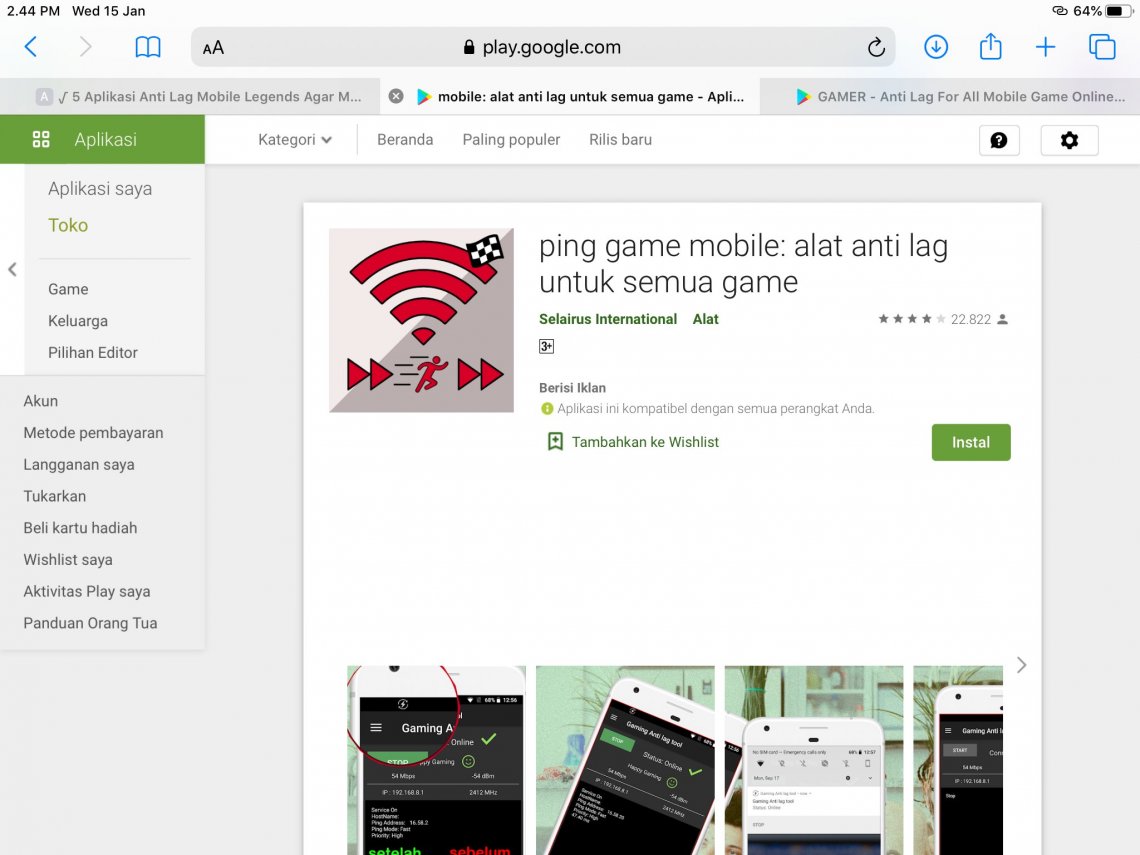1140x855 pixels.
Task: Switch to GAMER - Anti Lag tab
Action: [950, 96]
